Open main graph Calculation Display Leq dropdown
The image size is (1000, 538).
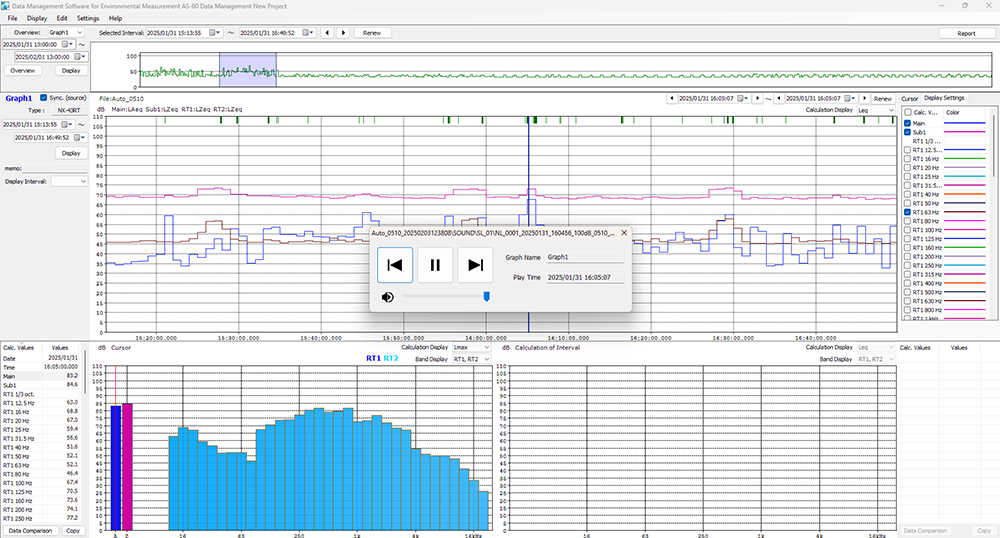pos(876,110)
